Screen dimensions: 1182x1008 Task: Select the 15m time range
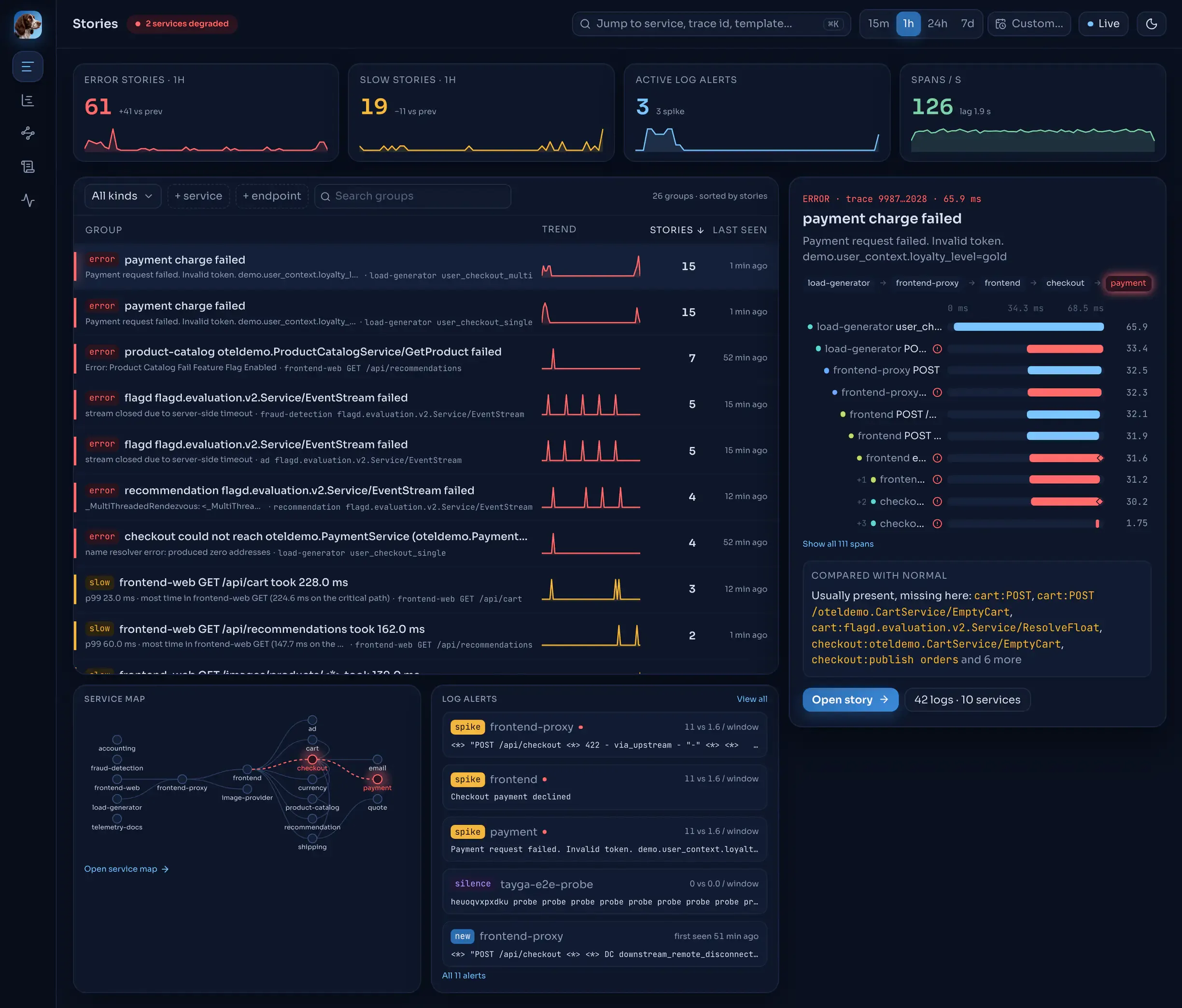pyautogui.click(x=878, y=24)
